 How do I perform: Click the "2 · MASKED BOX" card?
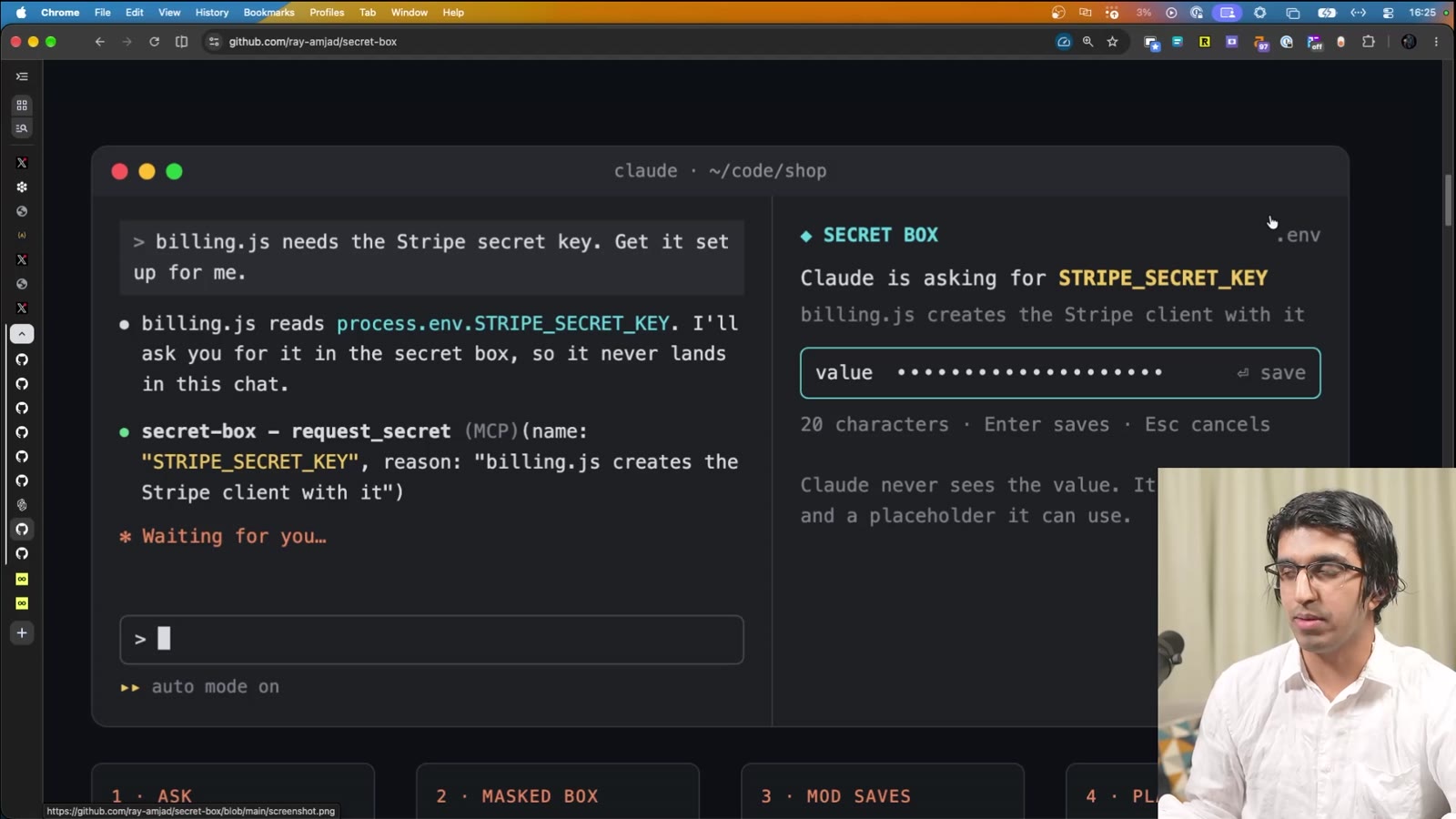pyautogui.click(x=557, y=792)
